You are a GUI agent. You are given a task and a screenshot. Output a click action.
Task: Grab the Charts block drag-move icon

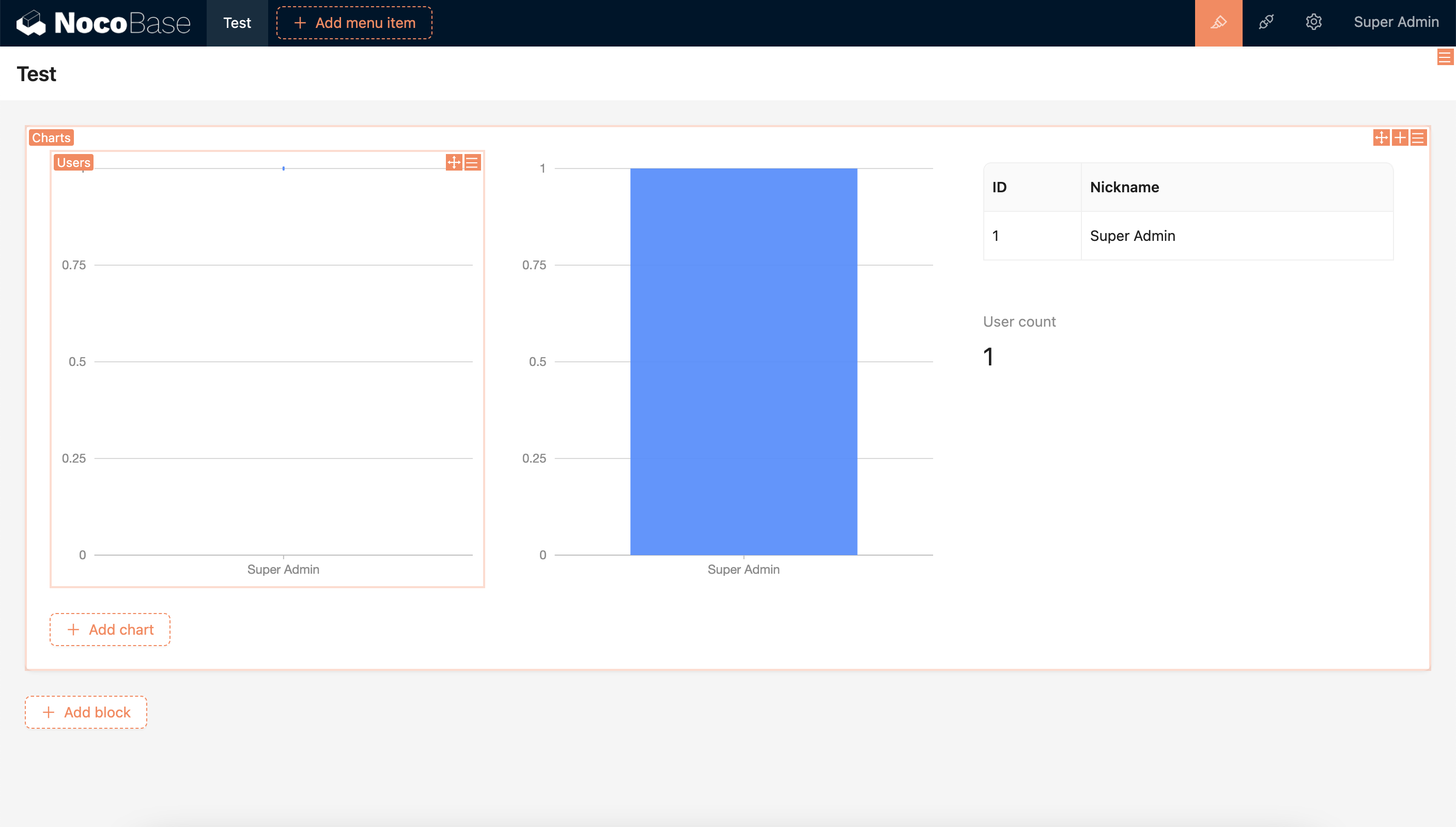[x=1381, y=138]
